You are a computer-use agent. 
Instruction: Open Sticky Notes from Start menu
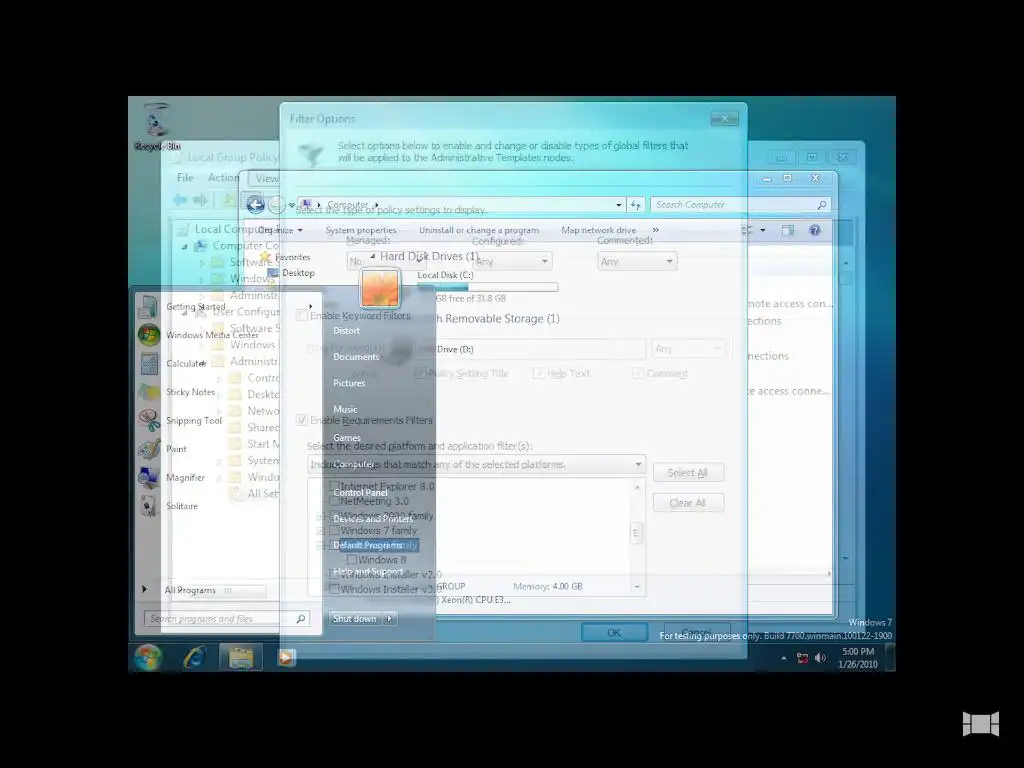click(x=190, y=392)
